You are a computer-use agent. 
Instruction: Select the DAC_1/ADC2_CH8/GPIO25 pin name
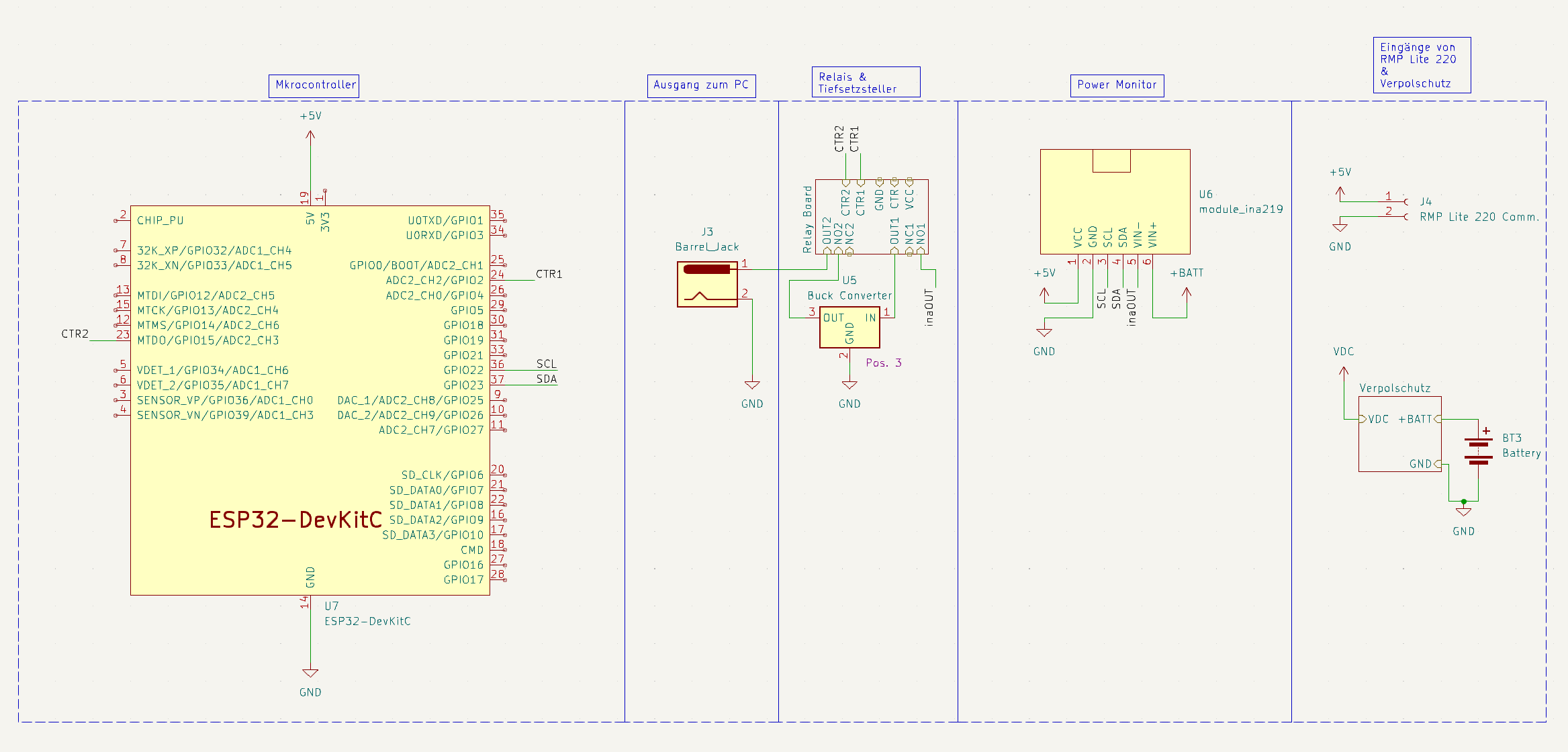tap(410, 400)
